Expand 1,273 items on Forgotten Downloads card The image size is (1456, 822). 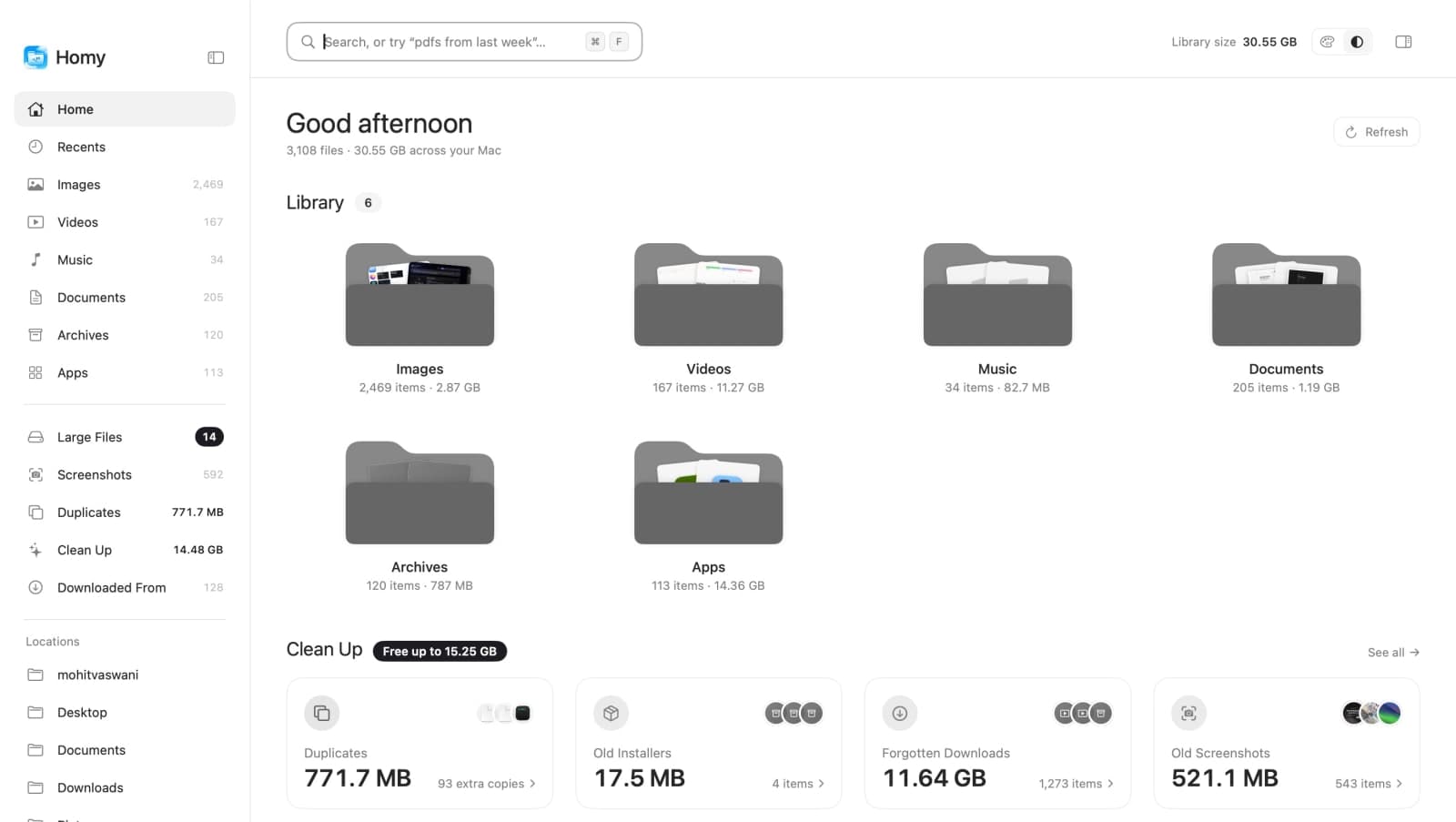(1077, 784)
